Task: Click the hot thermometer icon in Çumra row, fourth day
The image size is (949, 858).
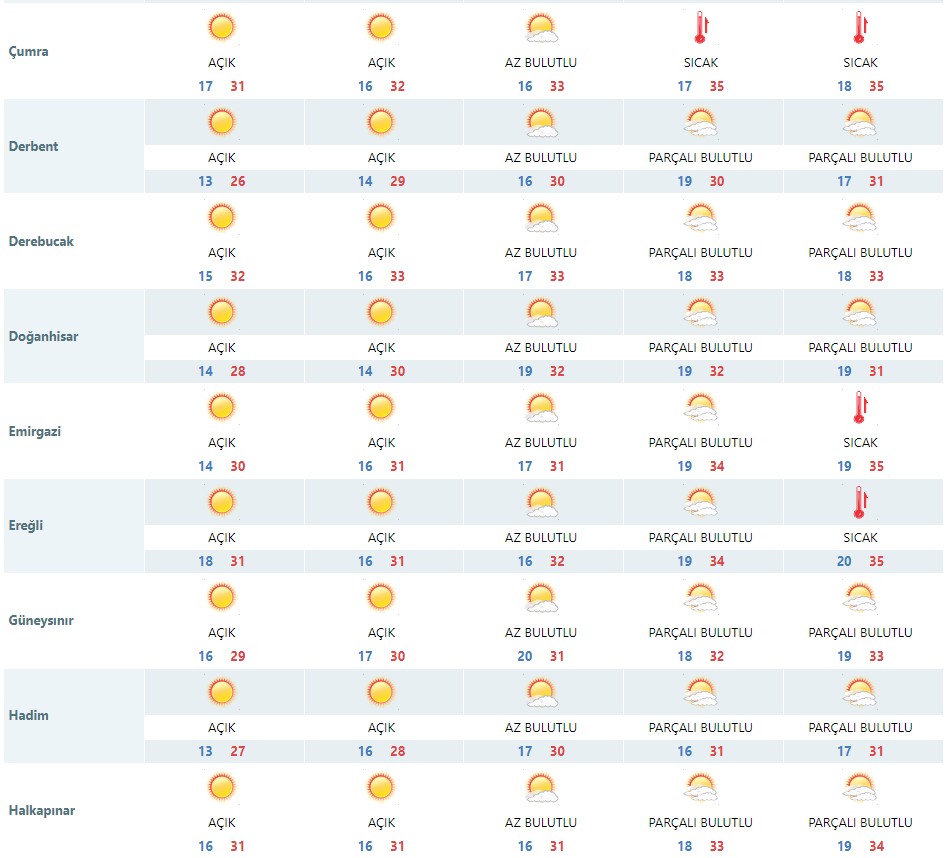Action: click(x=700, y=27)
